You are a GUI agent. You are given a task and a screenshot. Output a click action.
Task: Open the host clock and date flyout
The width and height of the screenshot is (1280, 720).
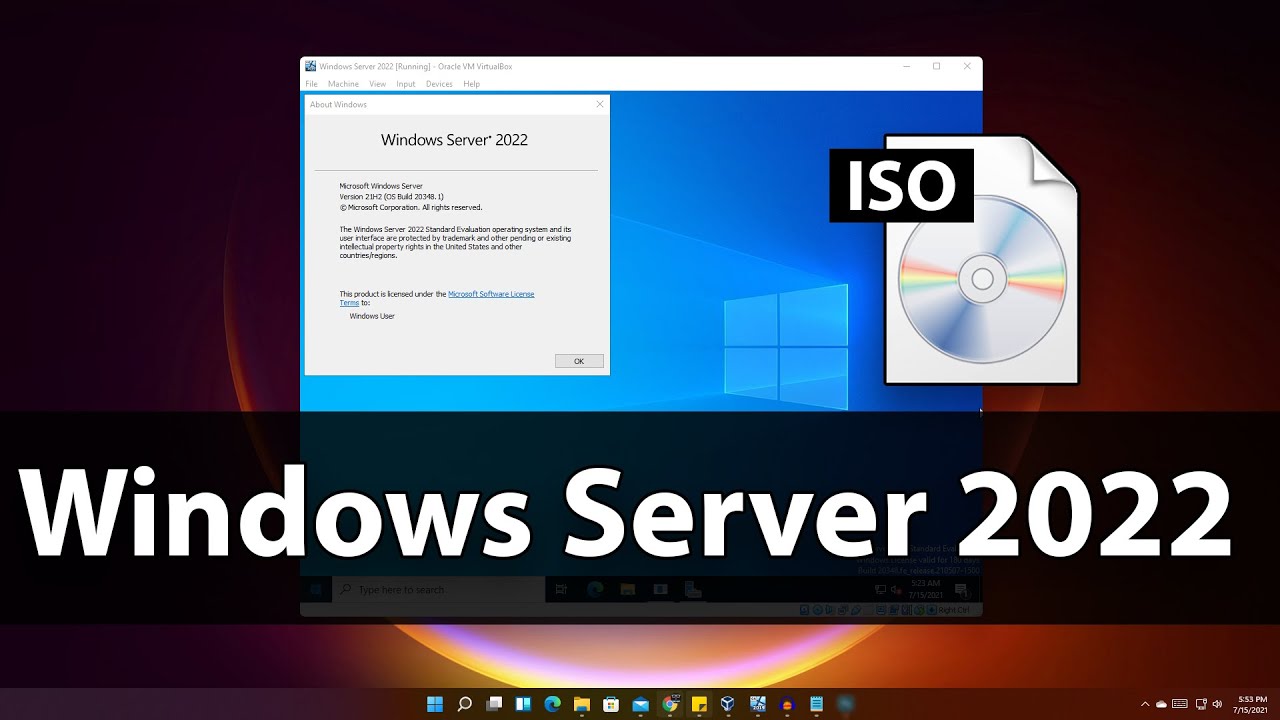pyautogui.click(x=1252, y=704)
